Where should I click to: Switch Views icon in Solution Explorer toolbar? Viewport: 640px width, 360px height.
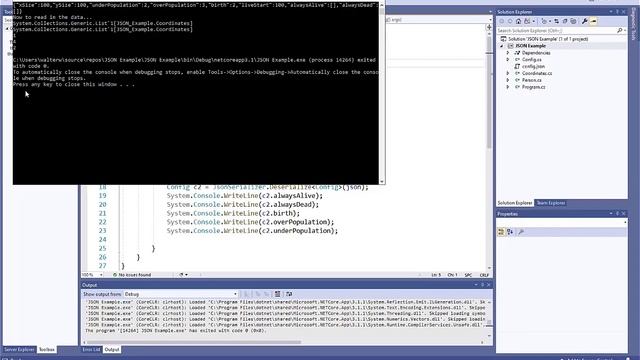(527, 21)
